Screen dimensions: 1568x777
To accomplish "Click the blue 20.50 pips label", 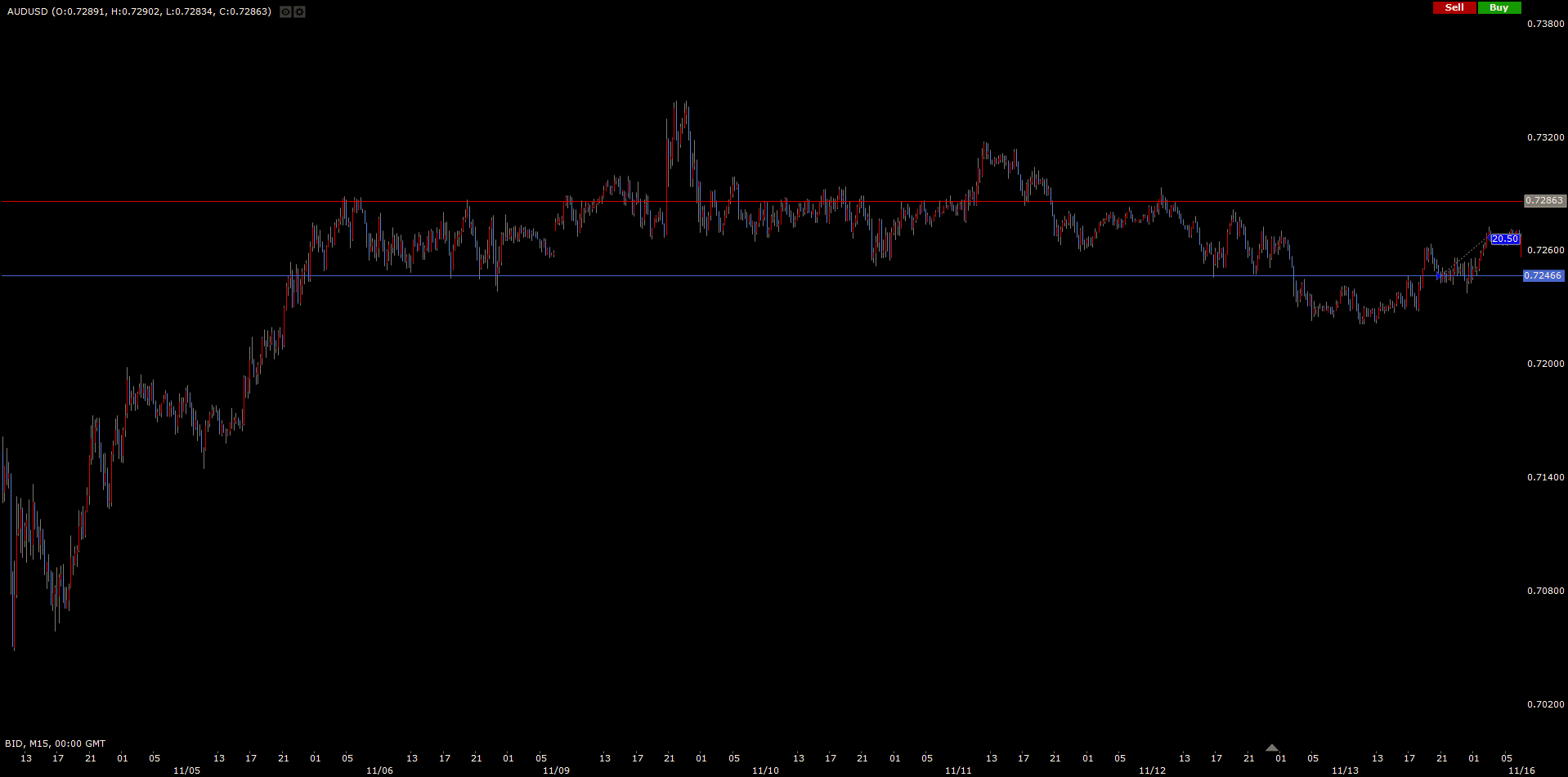I will 1504,239.
